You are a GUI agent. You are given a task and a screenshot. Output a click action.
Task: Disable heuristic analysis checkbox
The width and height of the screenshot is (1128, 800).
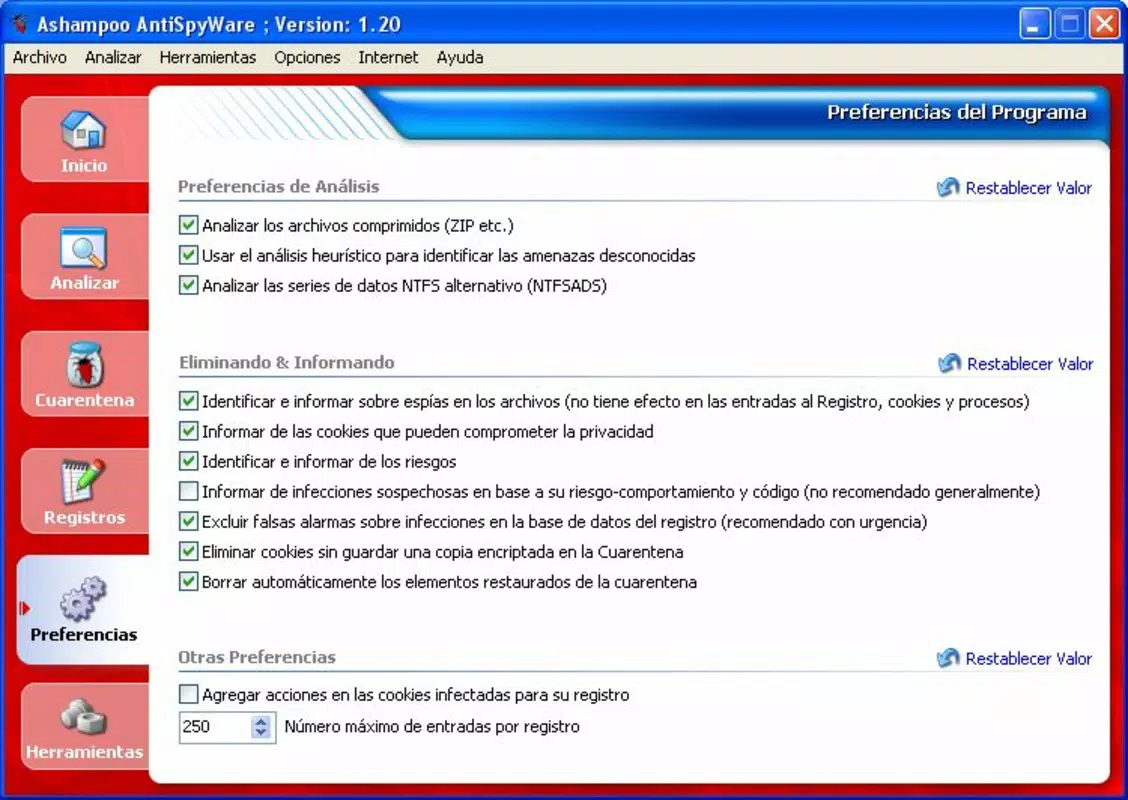(188, 255)
